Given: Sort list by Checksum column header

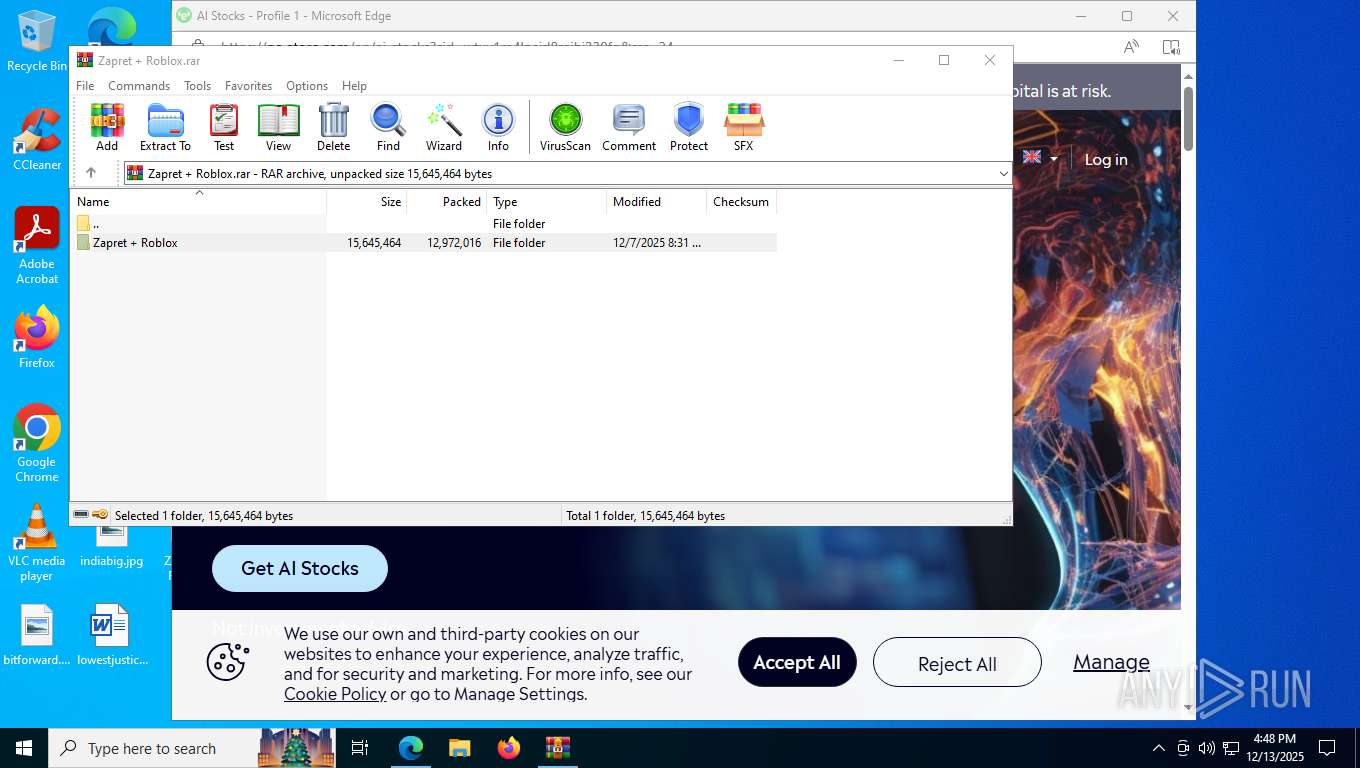Looking at the screenshot, I should tap(742, 202).
